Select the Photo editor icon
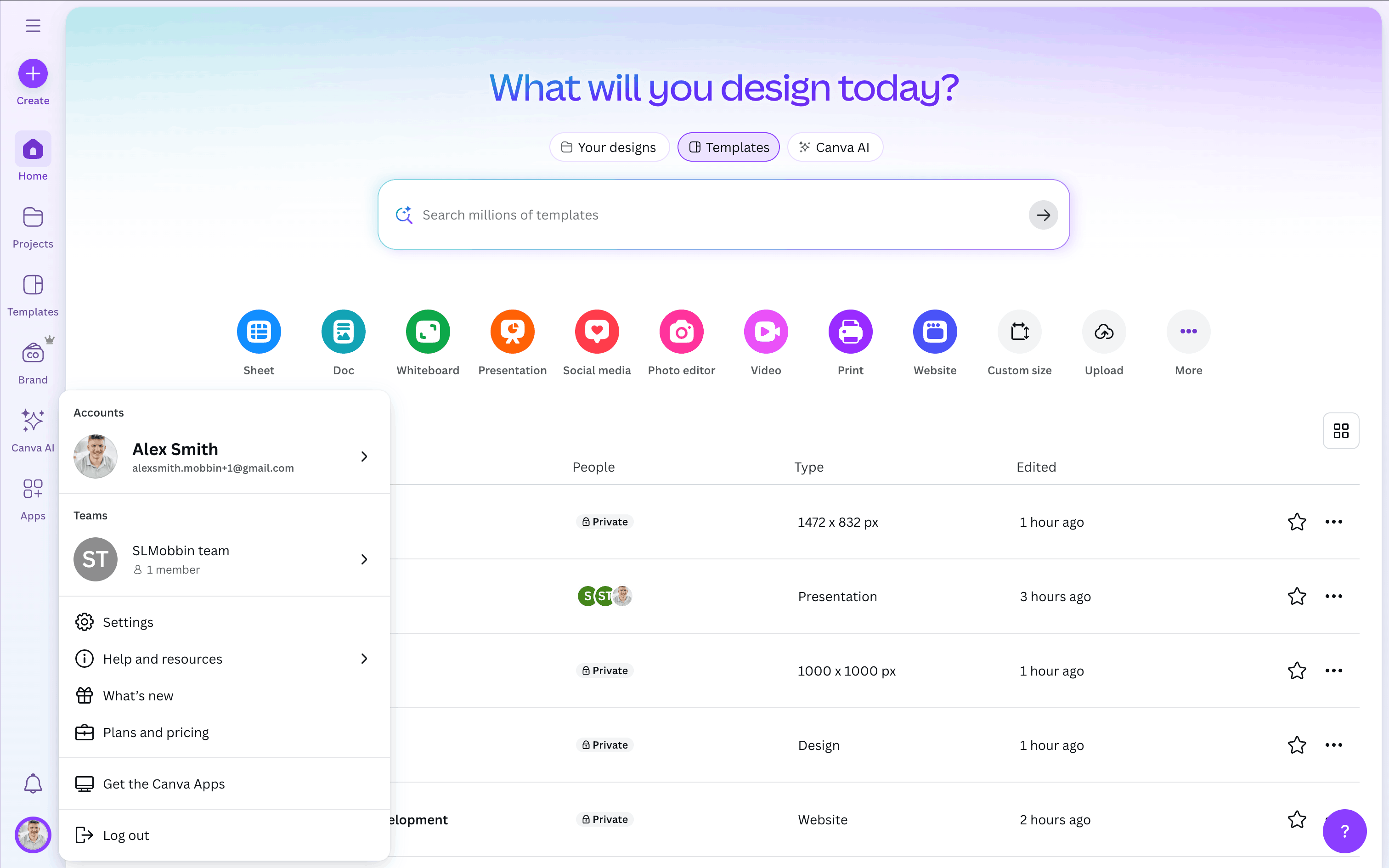The image size is (1389, 868). pos(681,331)
